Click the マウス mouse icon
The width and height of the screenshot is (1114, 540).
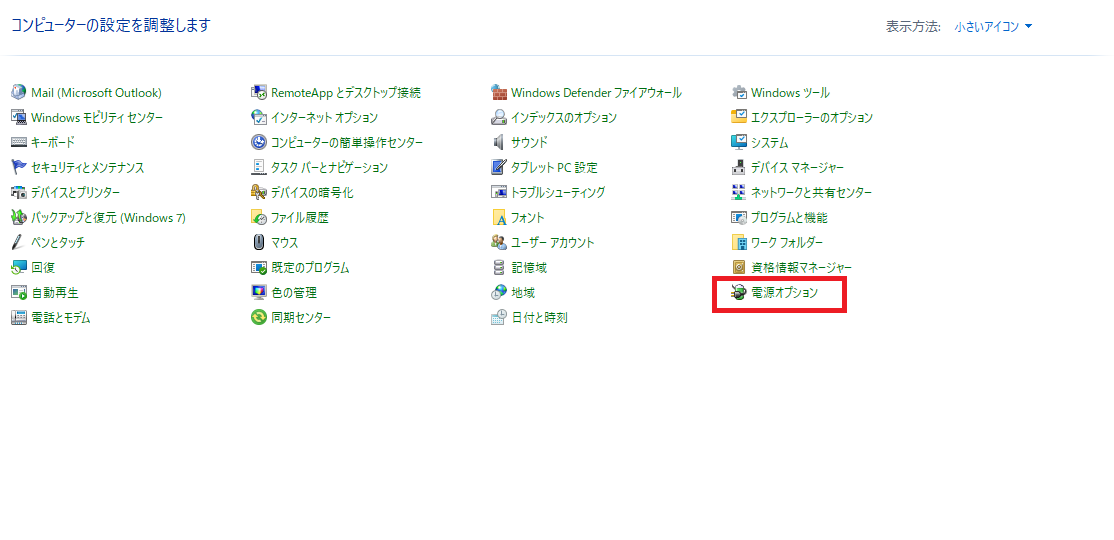tap(259, 243)
